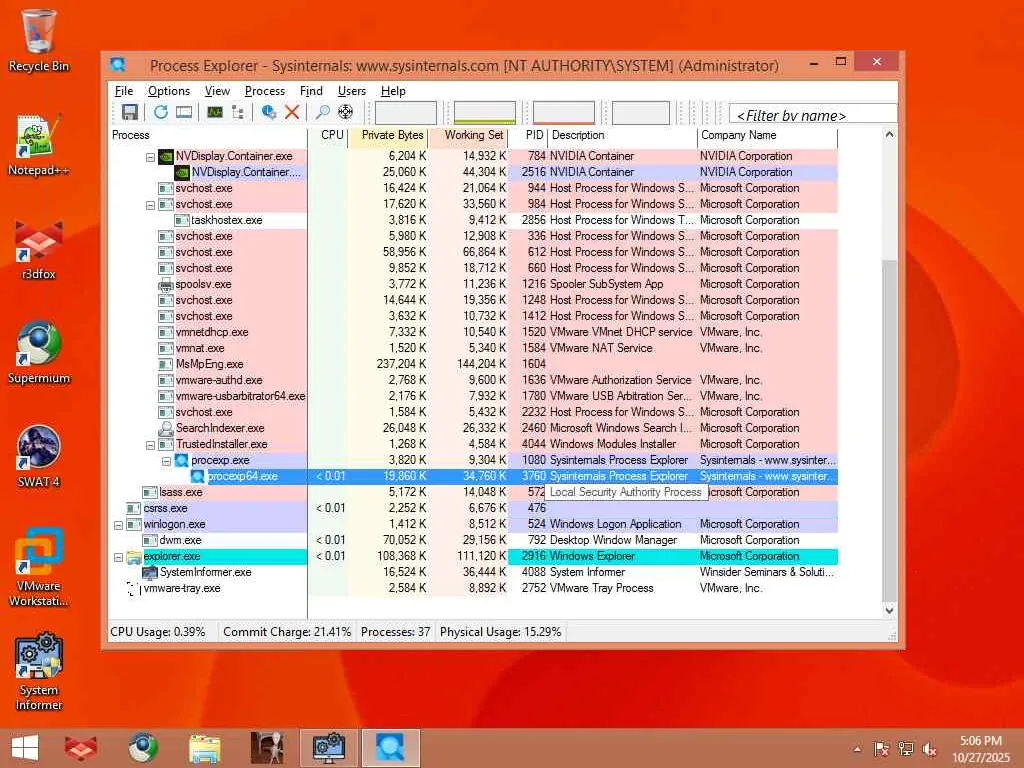Open the File menu
The height and width of the screenshot is (768, 1024).
pyautogui.click(x=124, y=91)
